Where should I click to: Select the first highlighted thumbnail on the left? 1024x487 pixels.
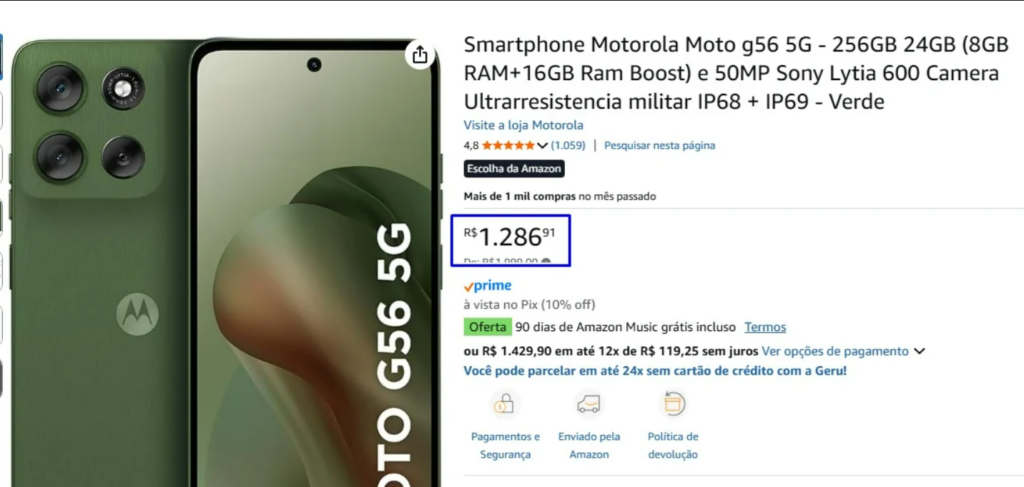coord(1,57)
